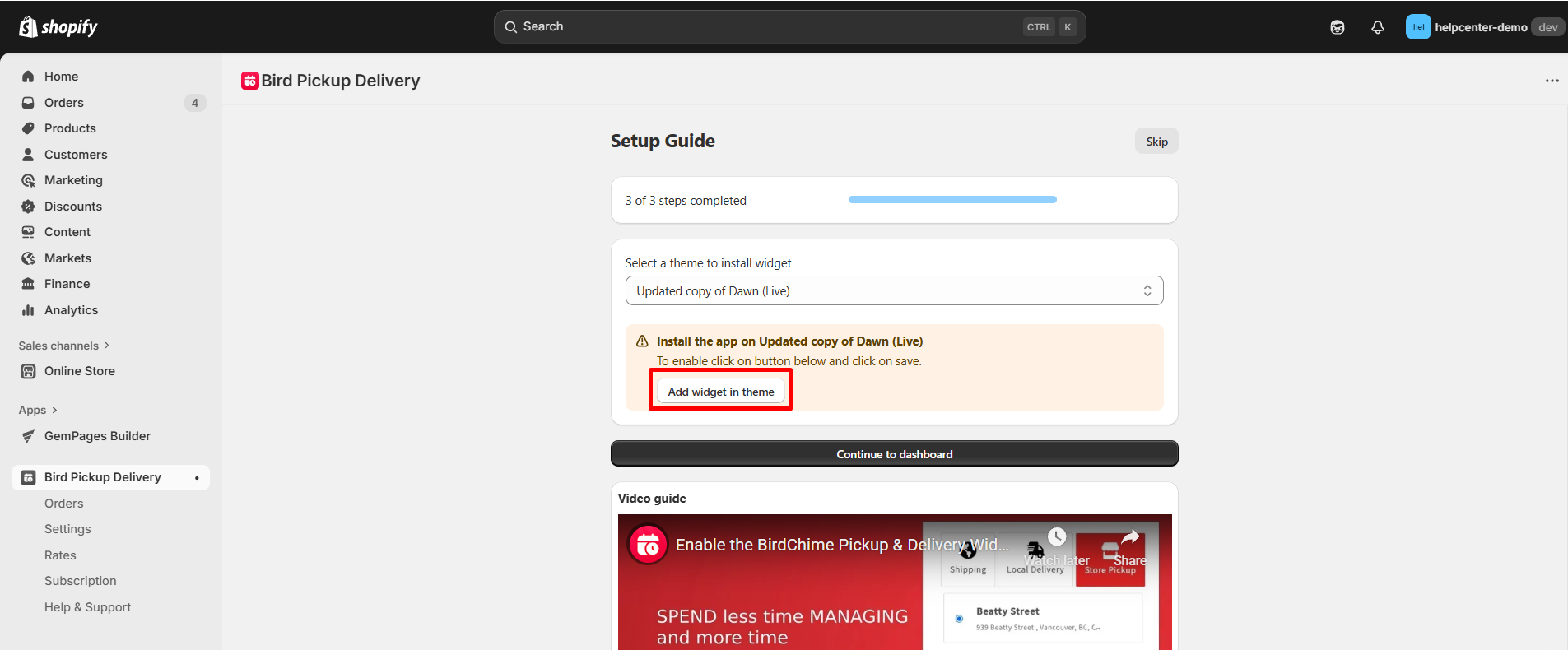
Task: Go to the Rates menu item
Action: (60, 555)
